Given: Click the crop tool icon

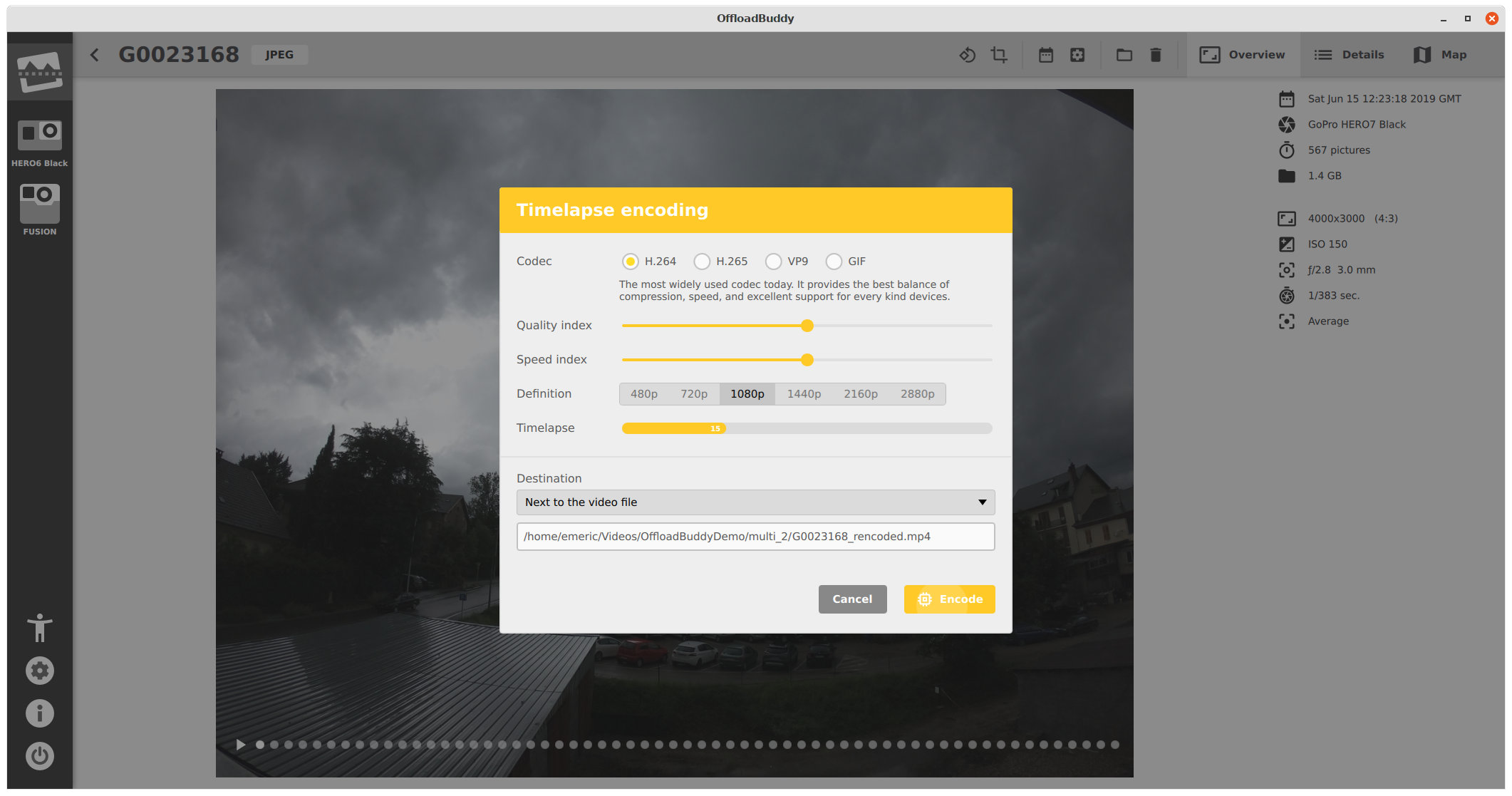Looking at the screenshot, I should 998,54.
